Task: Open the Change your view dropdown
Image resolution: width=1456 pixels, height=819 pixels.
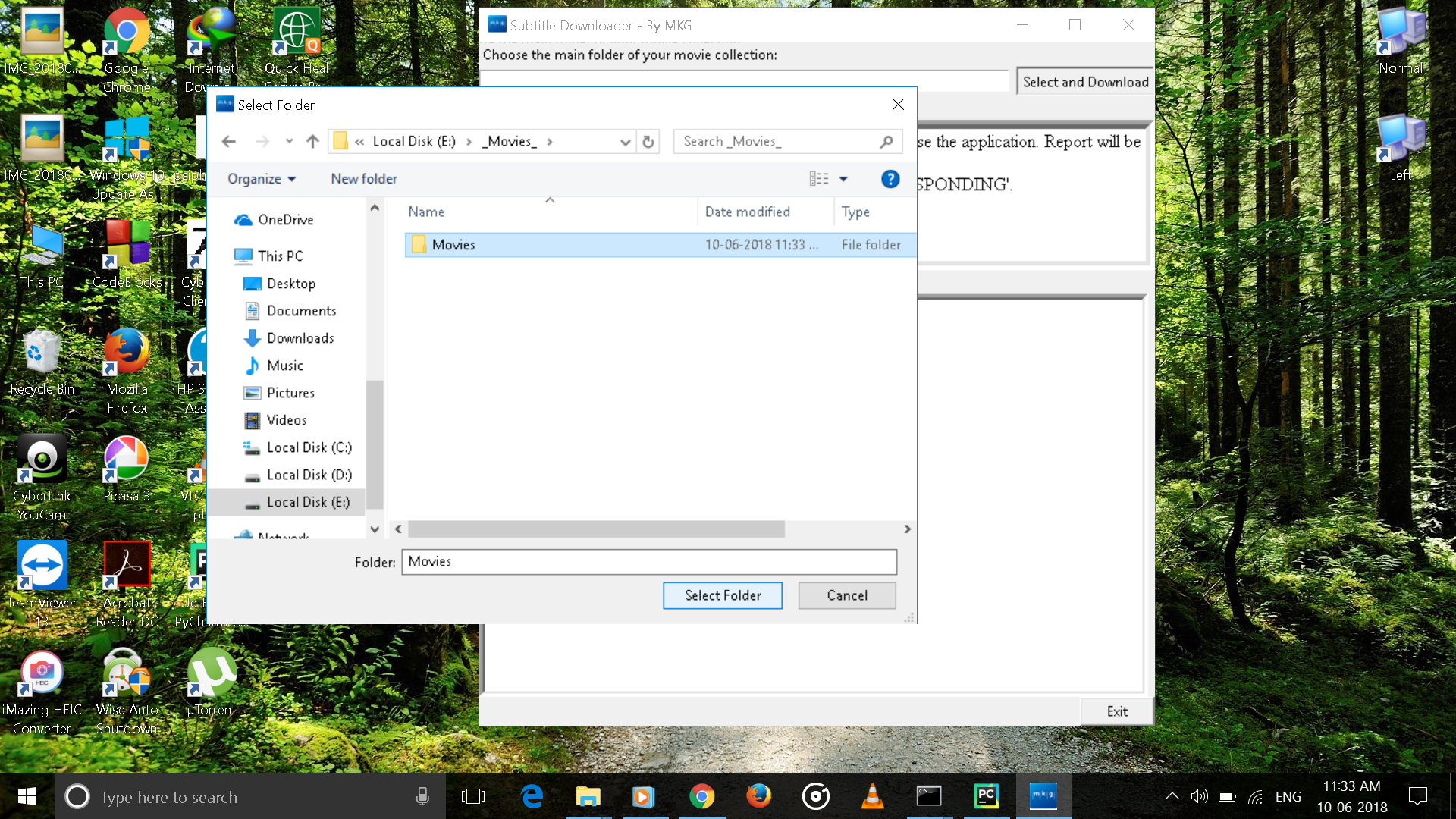Action: [843, 179]
